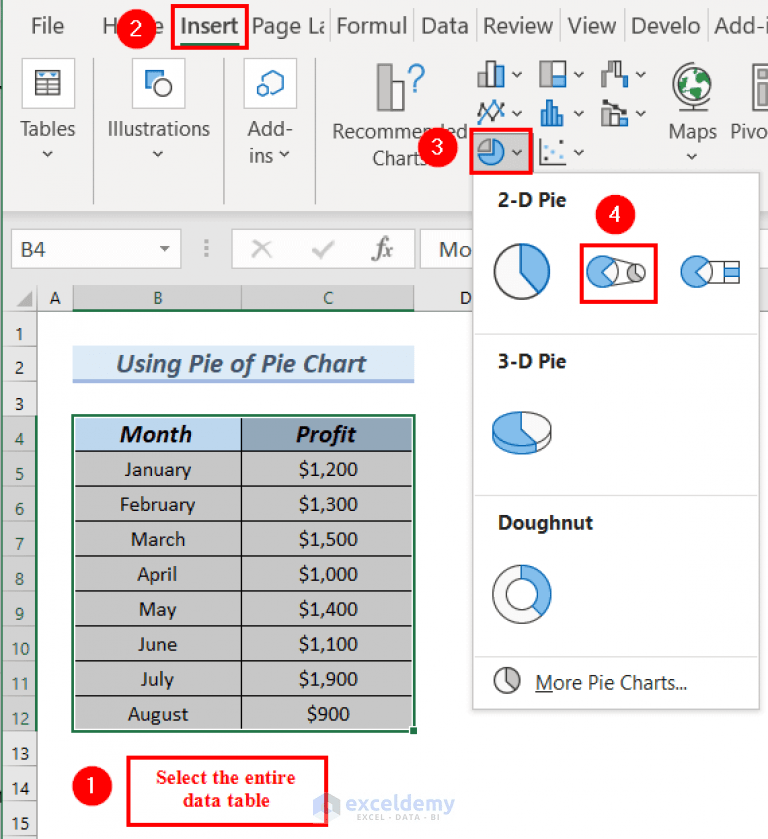Viewport: 768px width, 839px height.
Task: Click Cancel X in formula bar
Action: (x=261, y=249)
